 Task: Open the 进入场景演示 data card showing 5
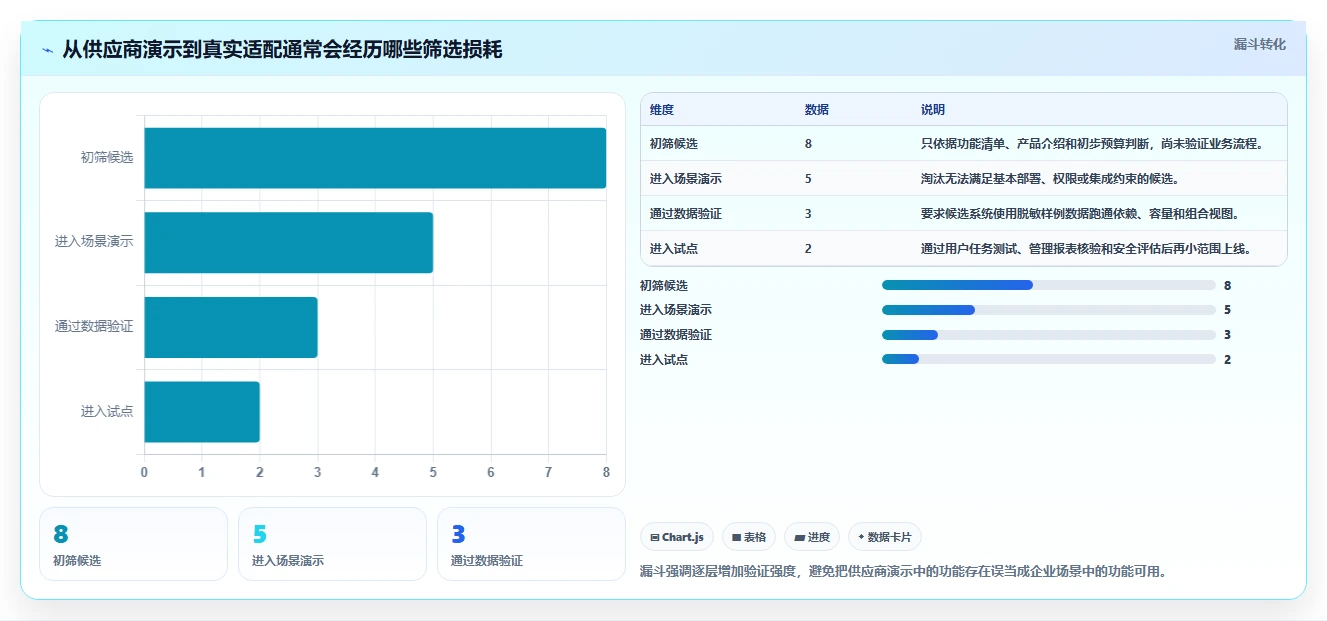[332, 544]
